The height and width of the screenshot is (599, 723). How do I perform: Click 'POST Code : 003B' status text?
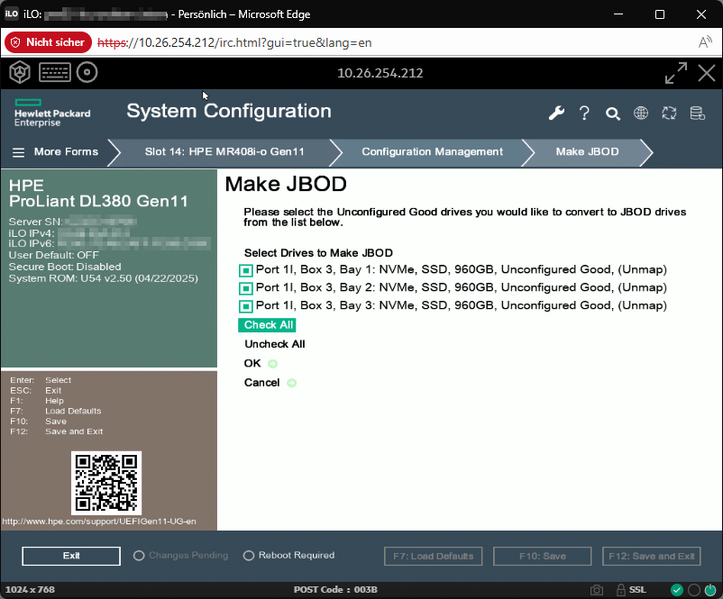pyautogui.click(x=336, y=590)
